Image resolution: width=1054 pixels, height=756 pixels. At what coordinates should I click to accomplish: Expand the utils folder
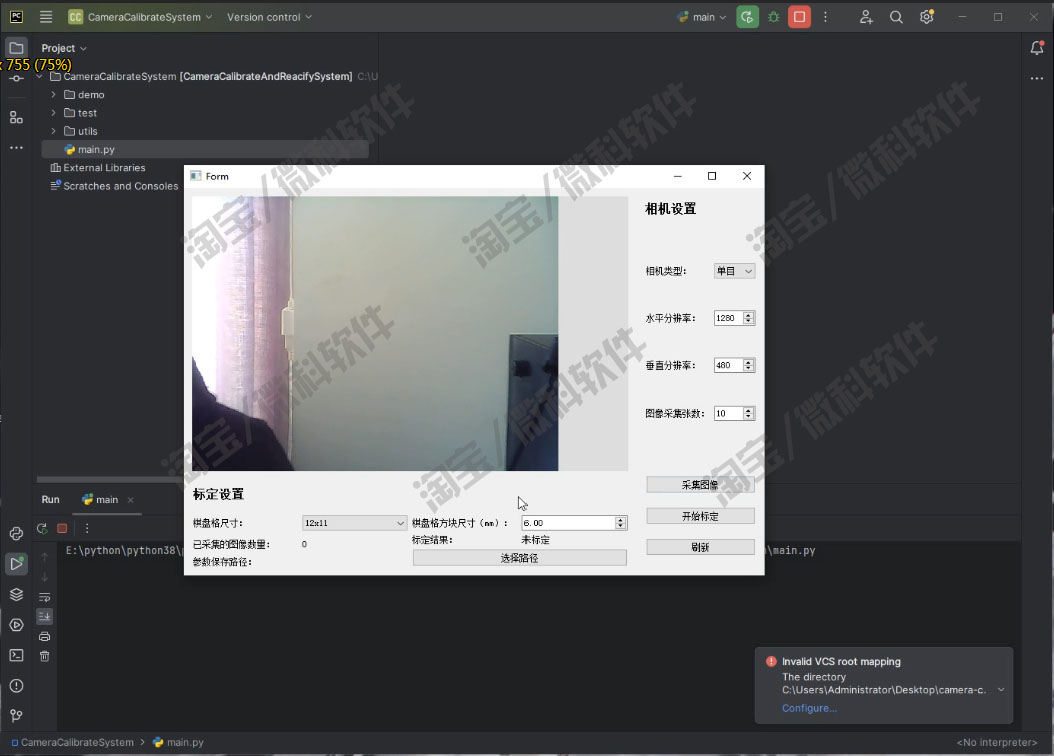(53, 131)
